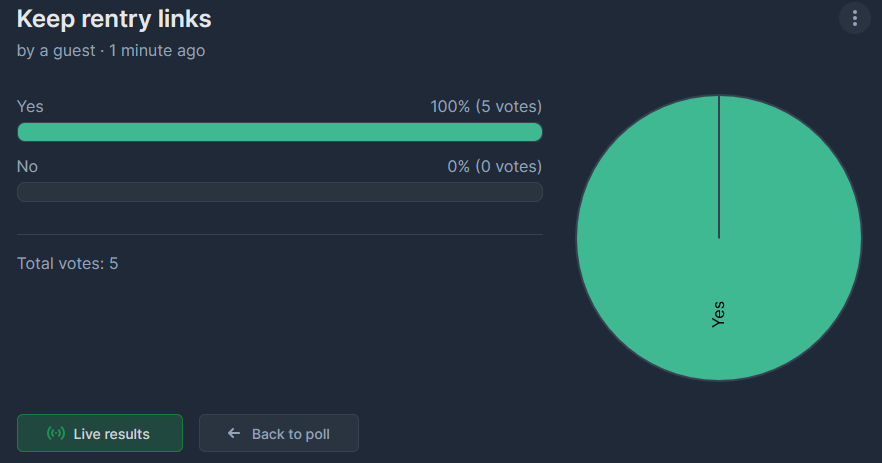Toggle the Live results button
The width and height of the screenshot is (882, 463).
100,433
